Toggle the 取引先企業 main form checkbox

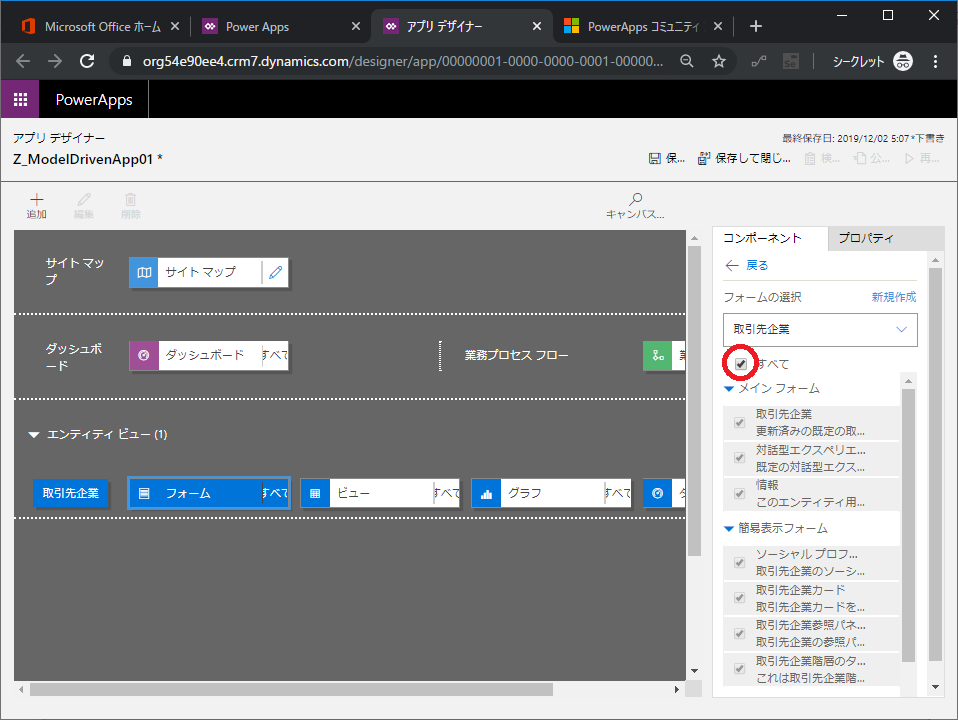tap(739, 422)
